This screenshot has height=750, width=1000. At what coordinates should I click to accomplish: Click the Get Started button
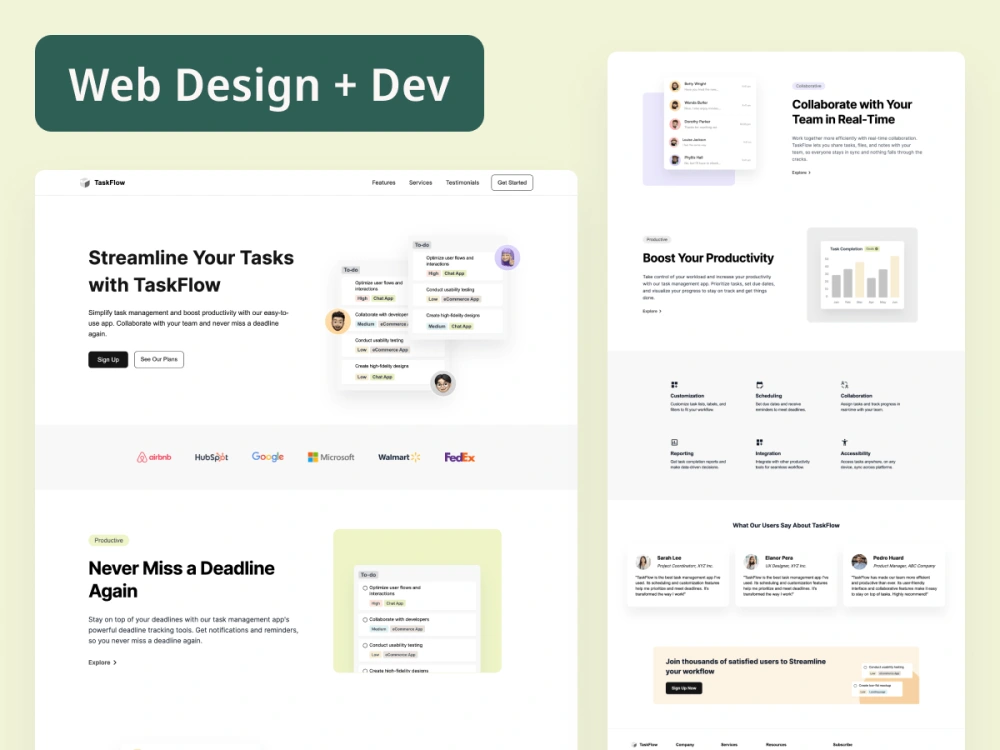[512, 183]
